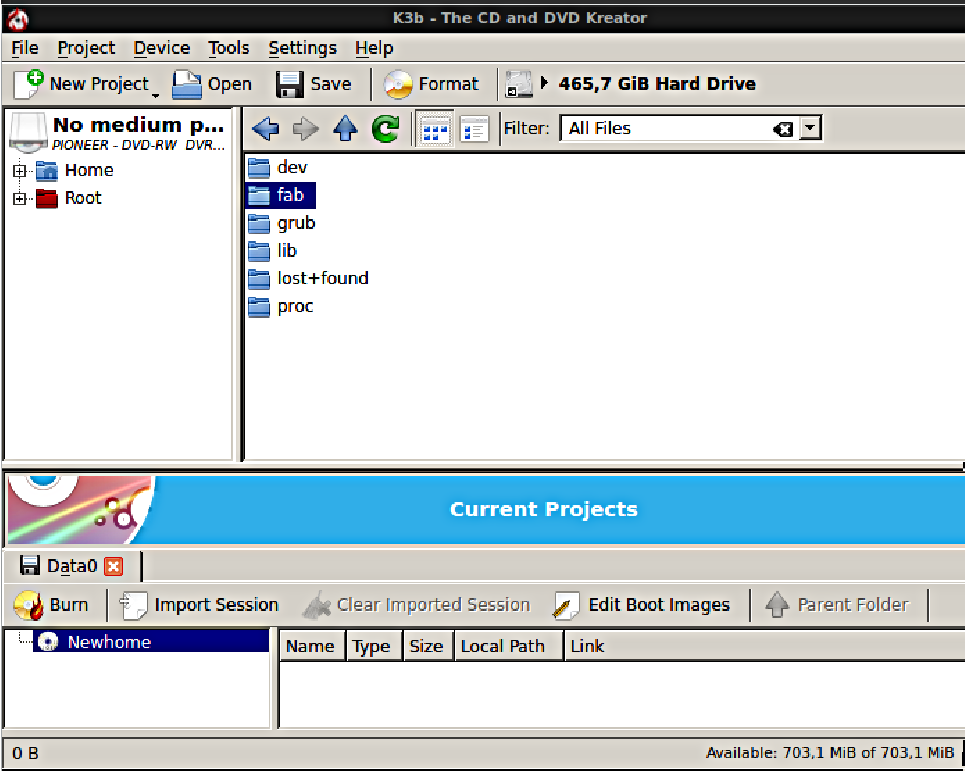Click the Available 703,1 MiB status text
The width and height of the screenshot is (965, 771).
pyautogui.click(x=830, y=753)
